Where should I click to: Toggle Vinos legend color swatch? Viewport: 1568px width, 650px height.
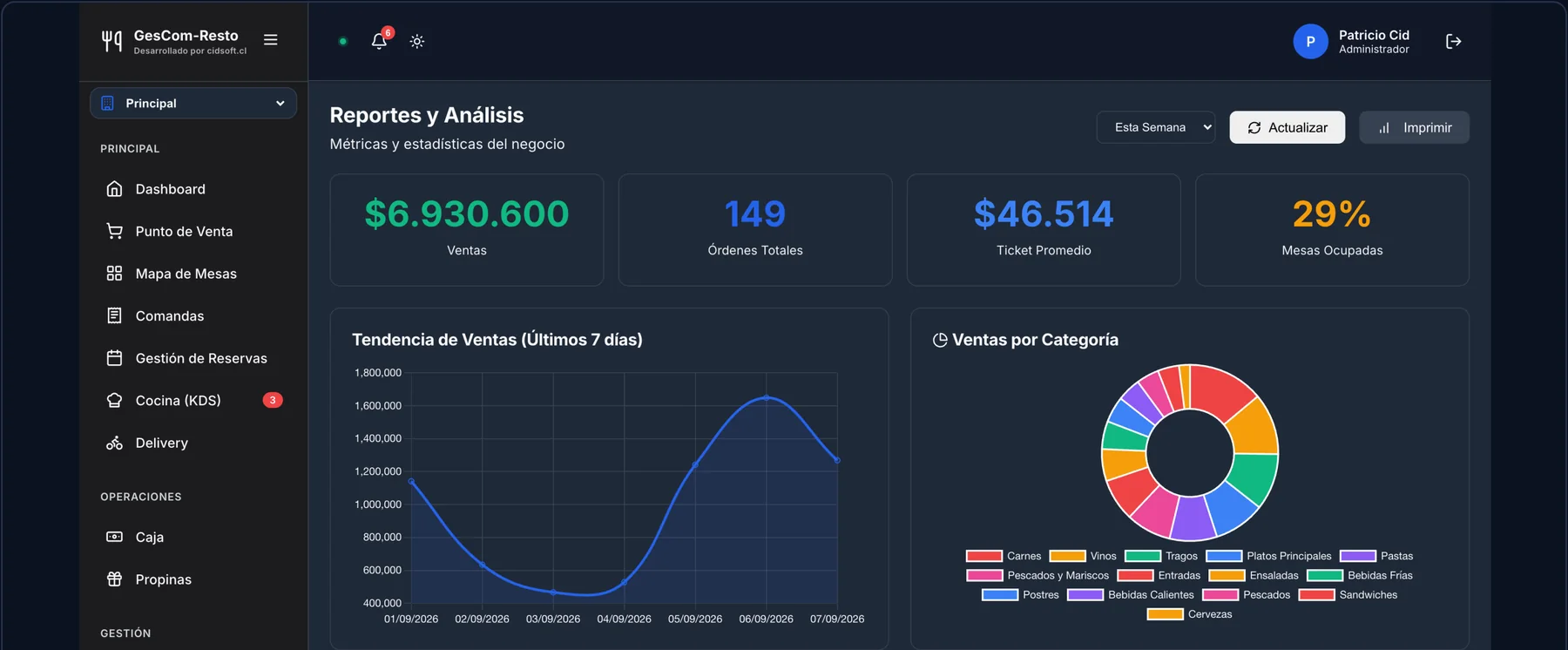tap(1067, 556)
